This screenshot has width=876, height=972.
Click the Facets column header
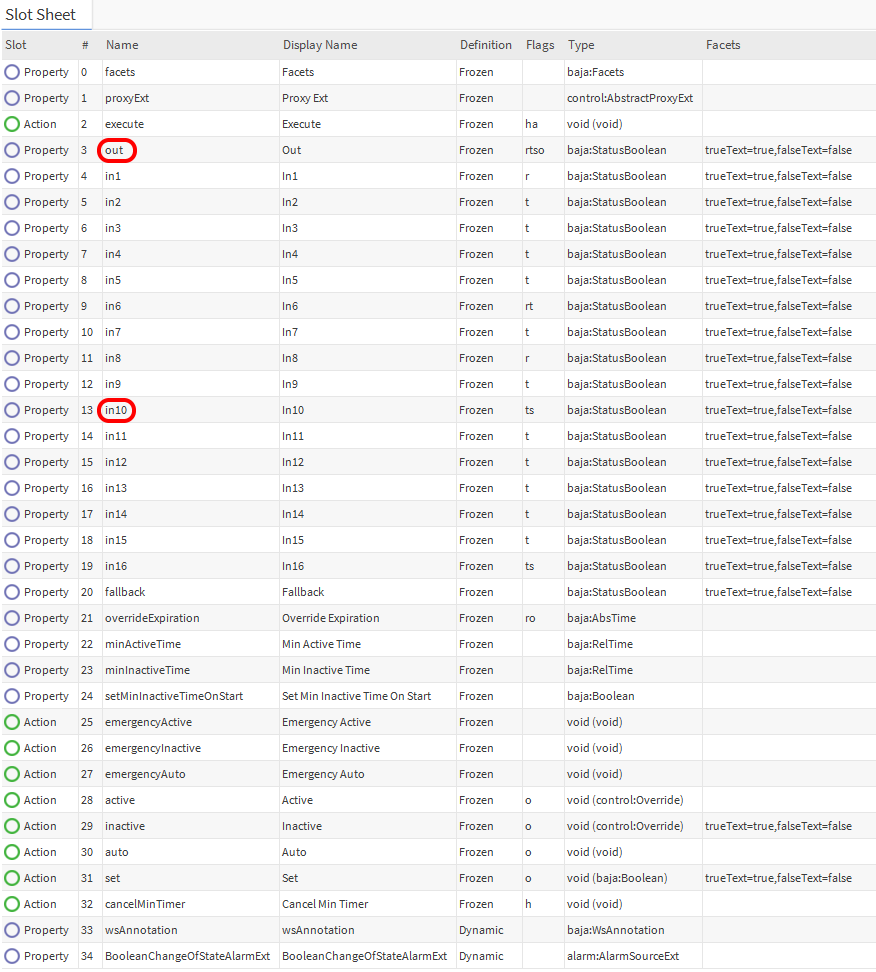[x=723, y=45]
